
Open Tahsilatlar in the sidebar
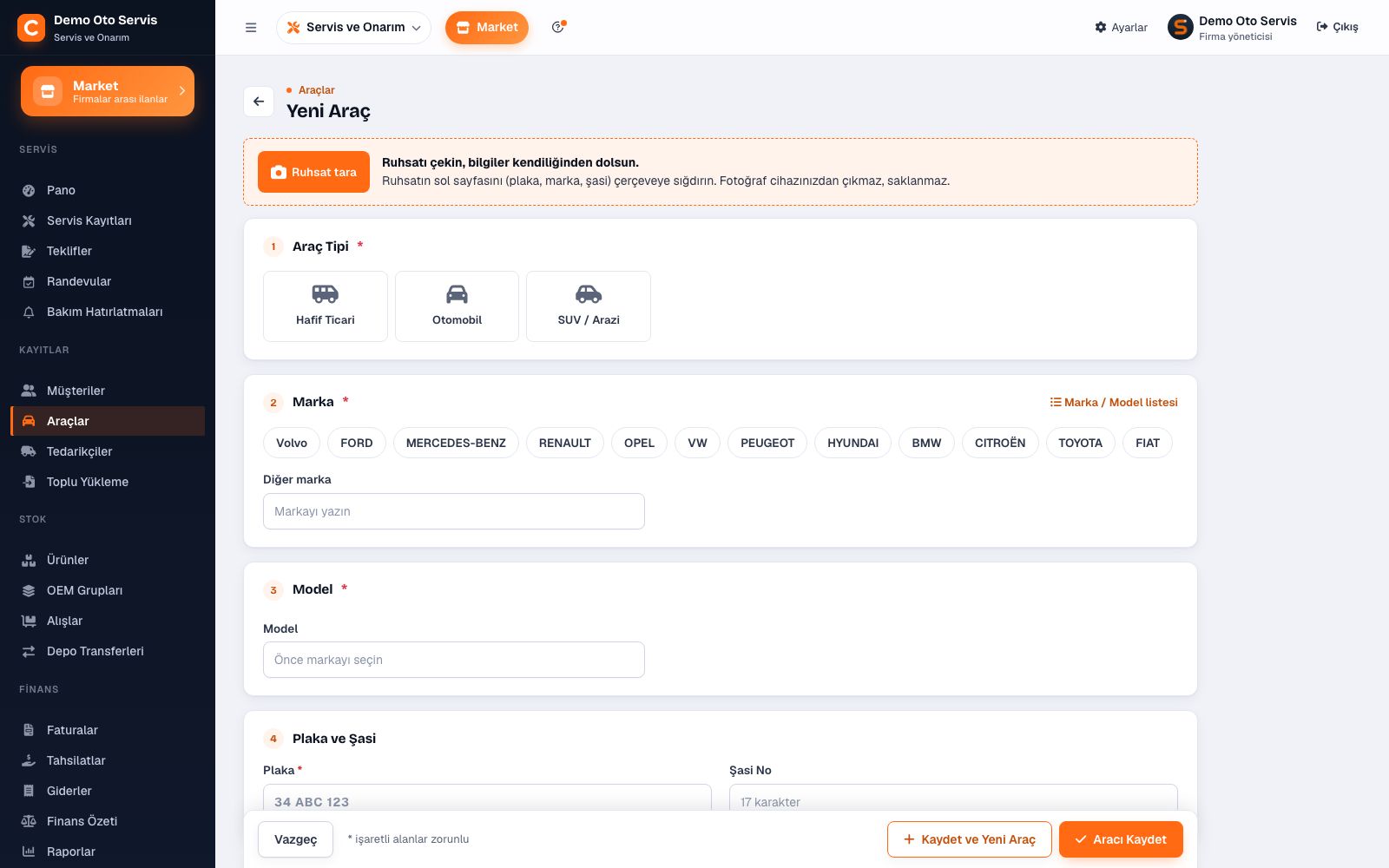tap(108, 760)
